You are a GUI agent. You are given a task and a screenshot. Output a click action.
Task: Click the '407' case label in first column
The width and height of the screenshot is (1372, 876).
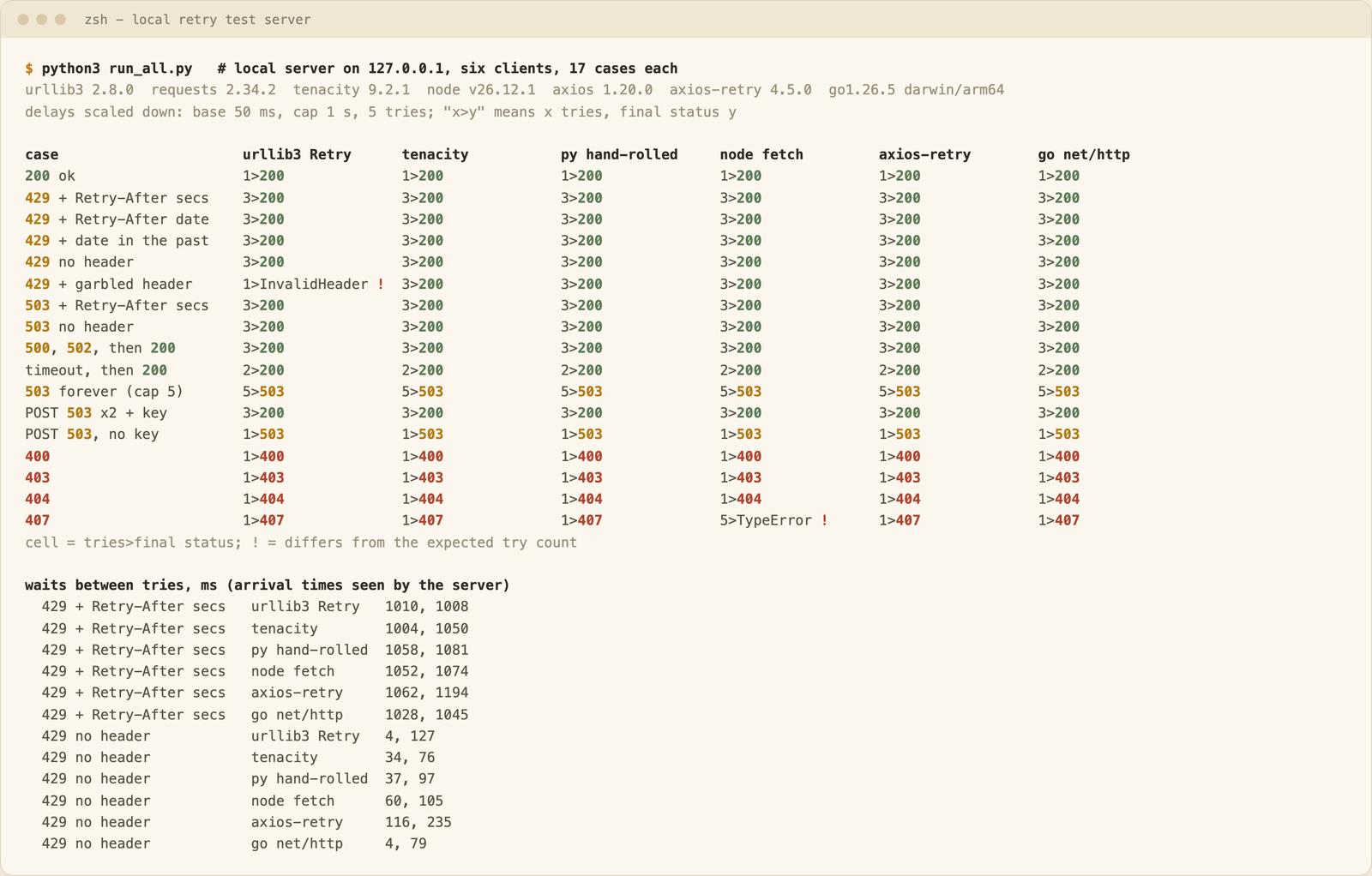(x=38, y=520)
